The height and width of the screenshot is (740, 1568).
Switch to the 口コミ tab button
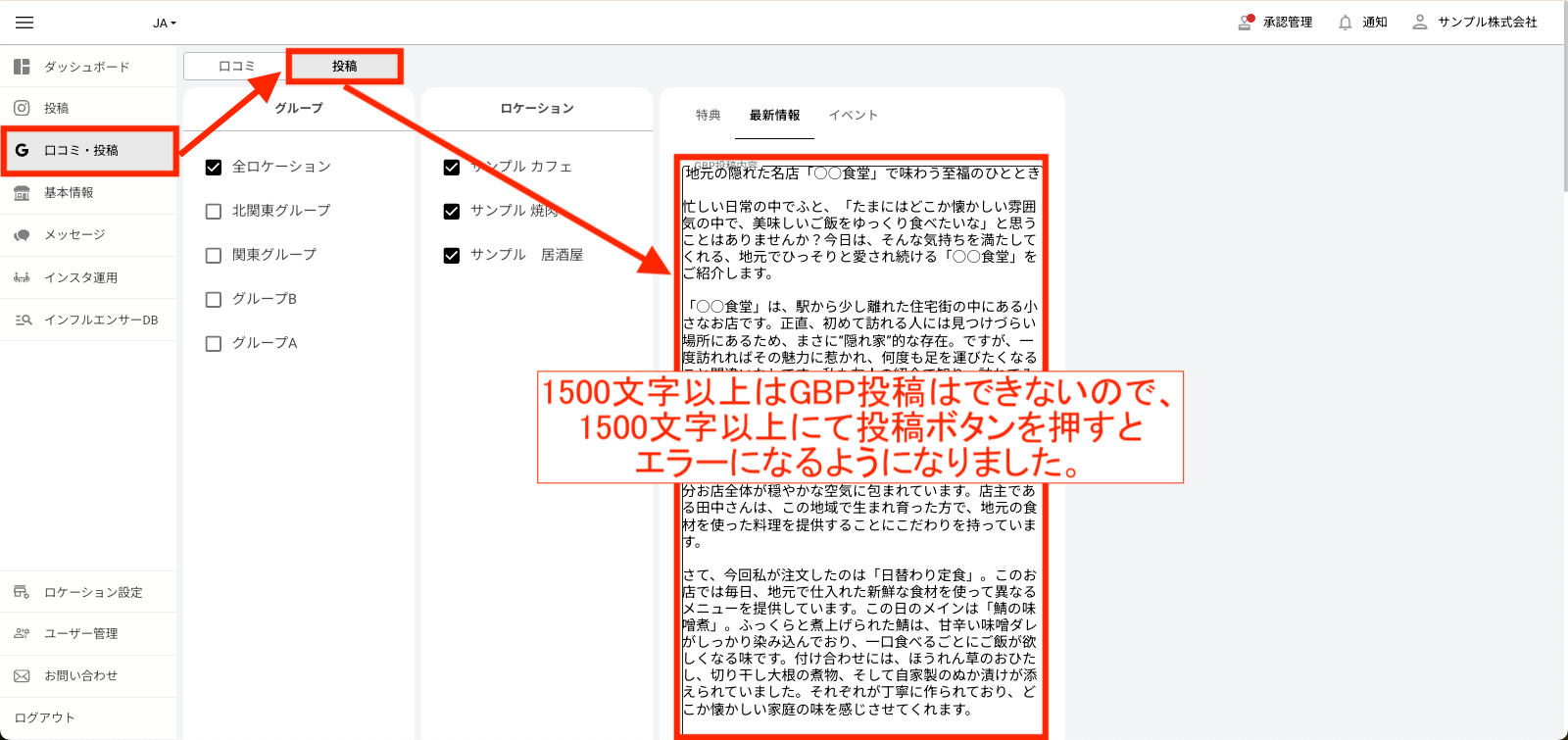[x=236, y=66]
